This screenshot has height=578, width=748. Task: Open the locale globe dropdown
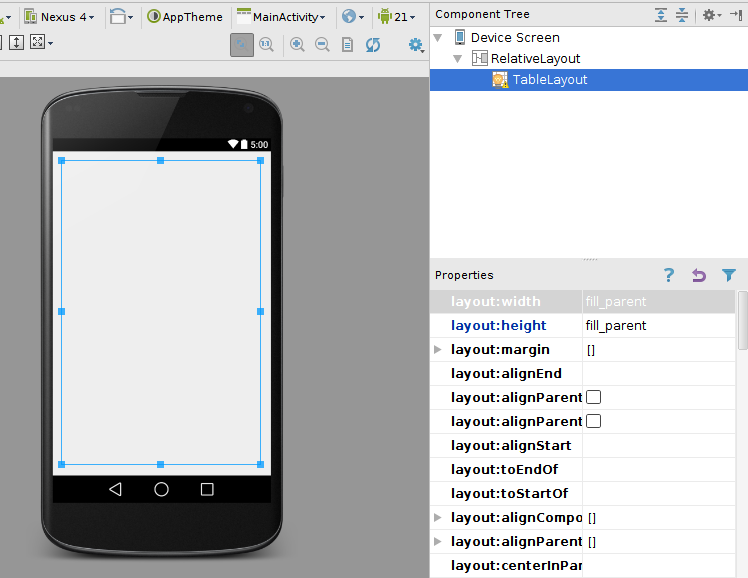(x=353, y=17)
